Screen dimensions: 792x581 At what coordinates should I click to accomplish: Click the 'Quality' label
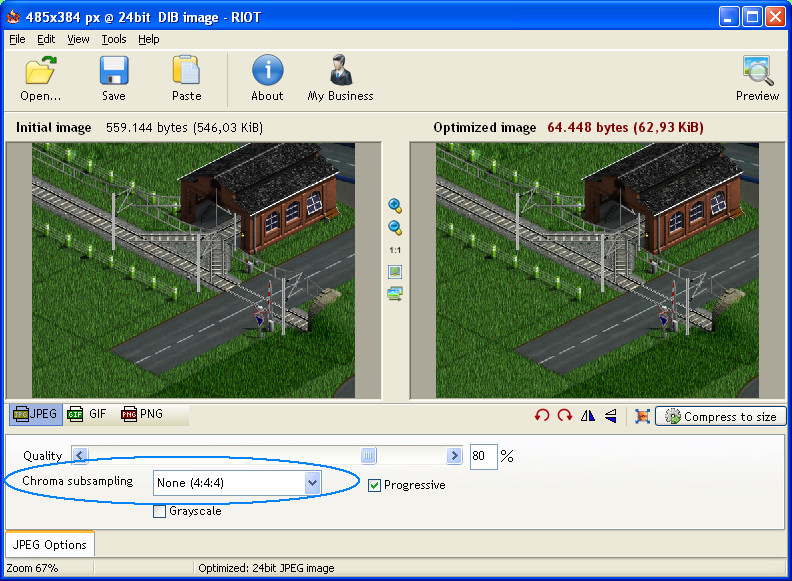pyautogui.click(x=42, y=456)
